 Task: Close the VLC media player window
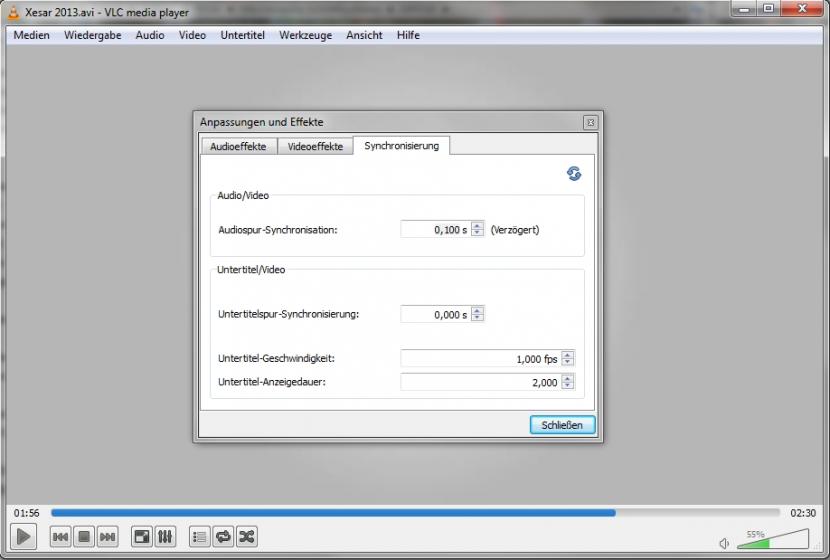click(x=802, y=9)
